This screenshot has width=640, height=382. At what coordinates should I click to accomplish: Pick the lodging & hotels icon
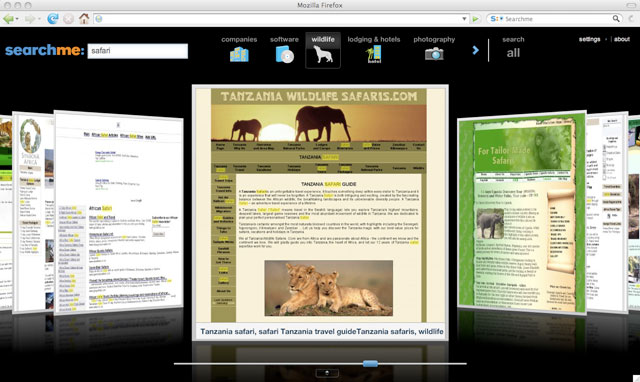coord(373,54)
